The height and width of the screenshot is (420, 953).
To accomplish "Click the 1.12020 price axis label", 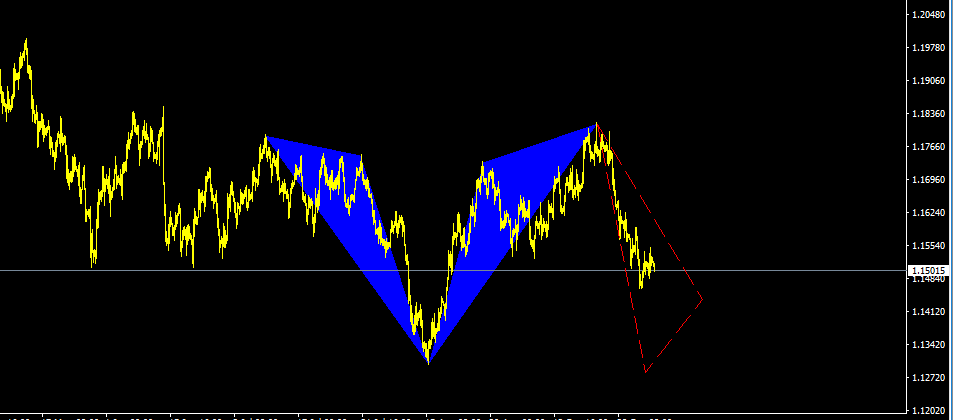I will (x=929, y=411).
